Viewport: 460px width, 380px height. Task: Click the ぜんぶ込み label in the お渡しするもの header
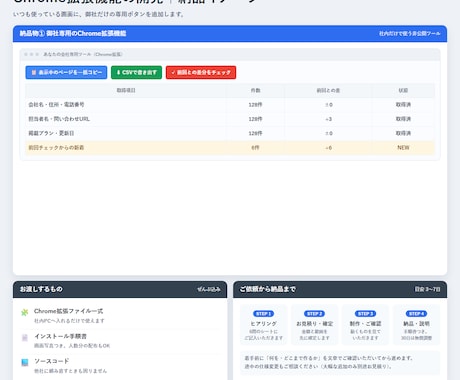coord(209,289)
